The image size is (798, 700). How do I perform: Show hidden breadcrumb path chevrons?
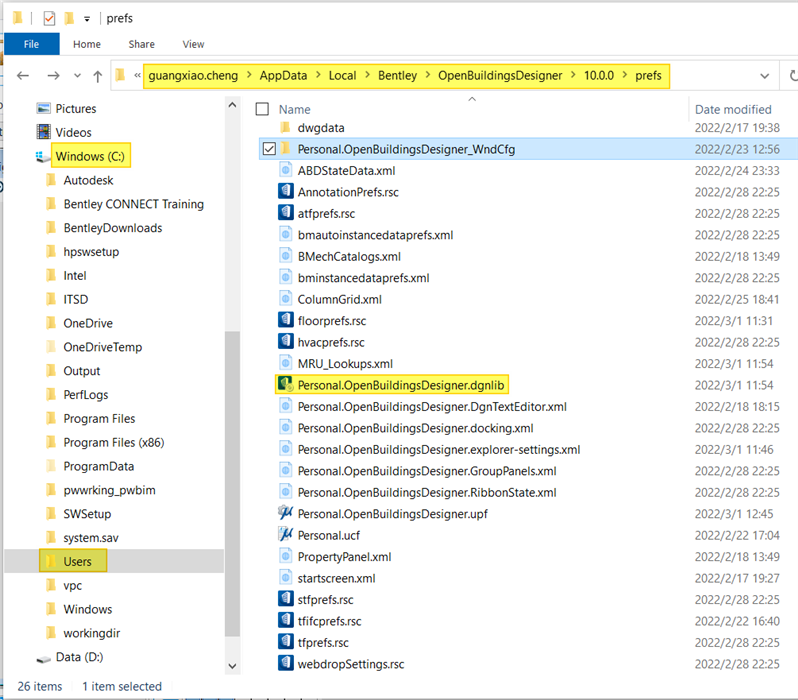pos(137,76)
